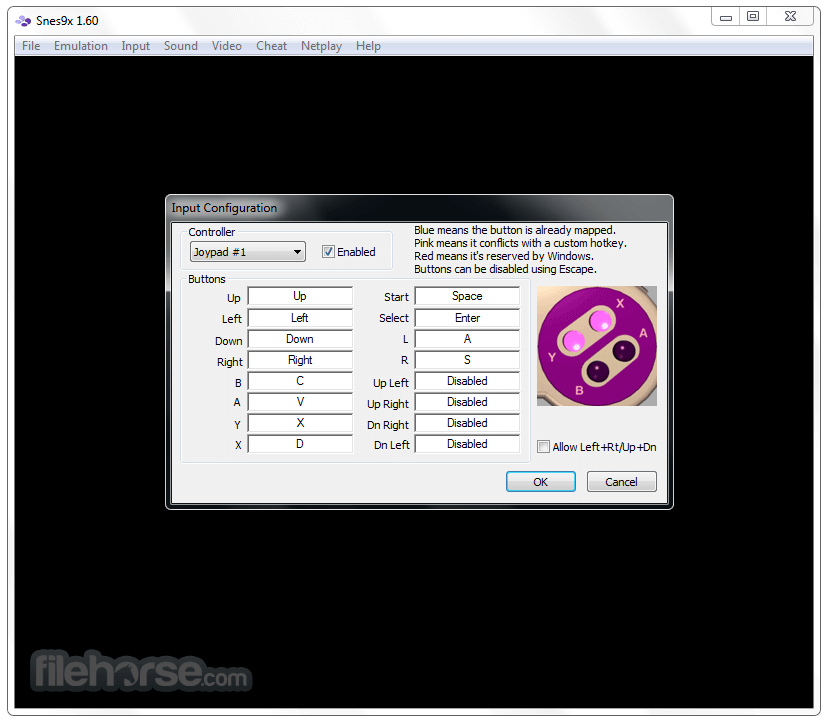Click the 'Buttons can be disabled using Escape.' text
This screenshot has height=722, width=828.
(x=505, y=269)
